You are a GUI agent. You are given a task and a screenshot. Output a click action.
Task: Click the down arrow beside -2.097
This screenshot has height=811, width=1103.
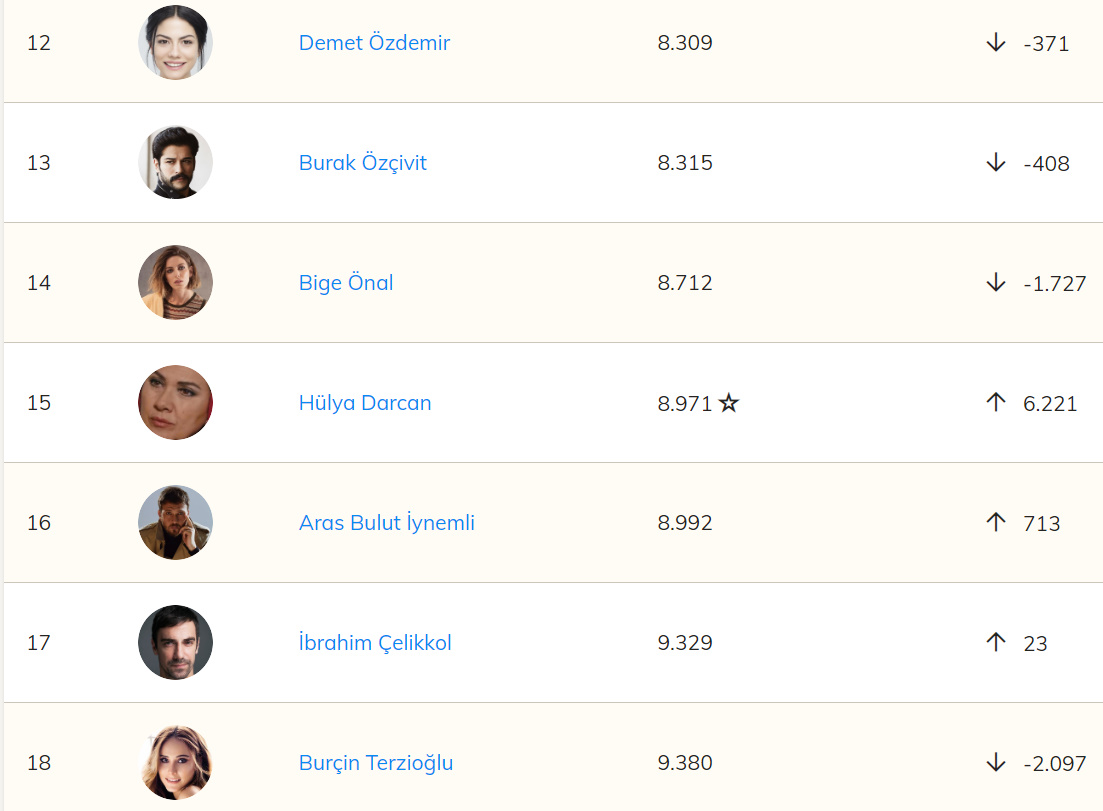(995, 763)
